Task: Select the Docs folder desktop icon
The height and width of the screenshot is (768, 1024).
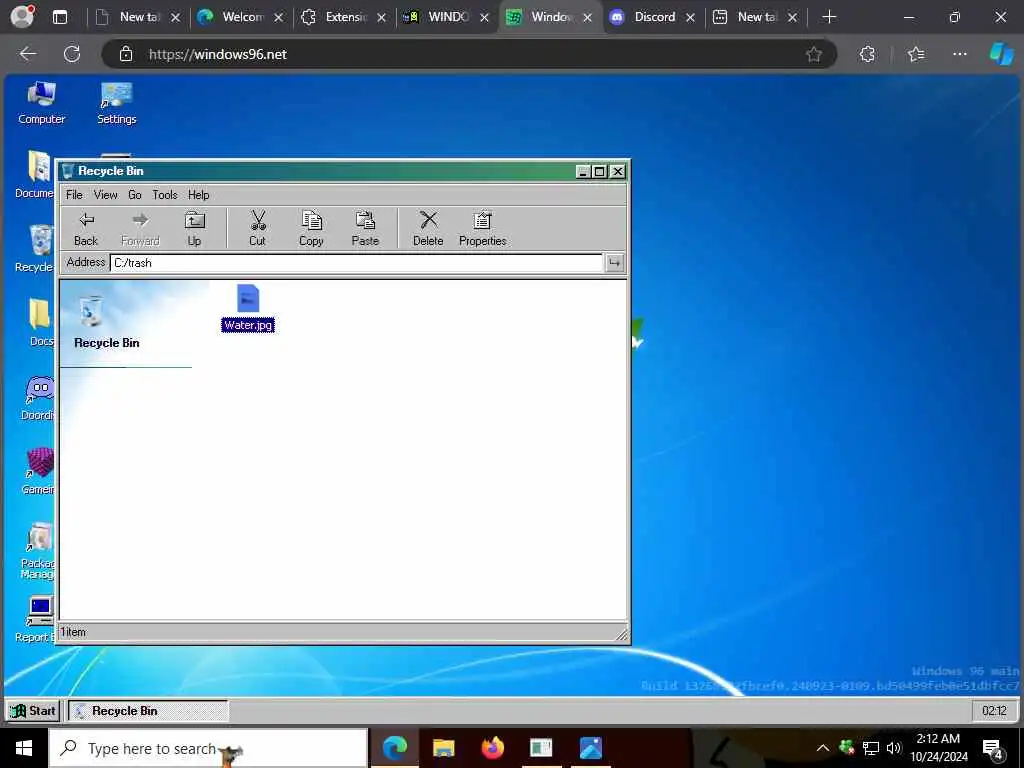Action: tap(39, 323)
